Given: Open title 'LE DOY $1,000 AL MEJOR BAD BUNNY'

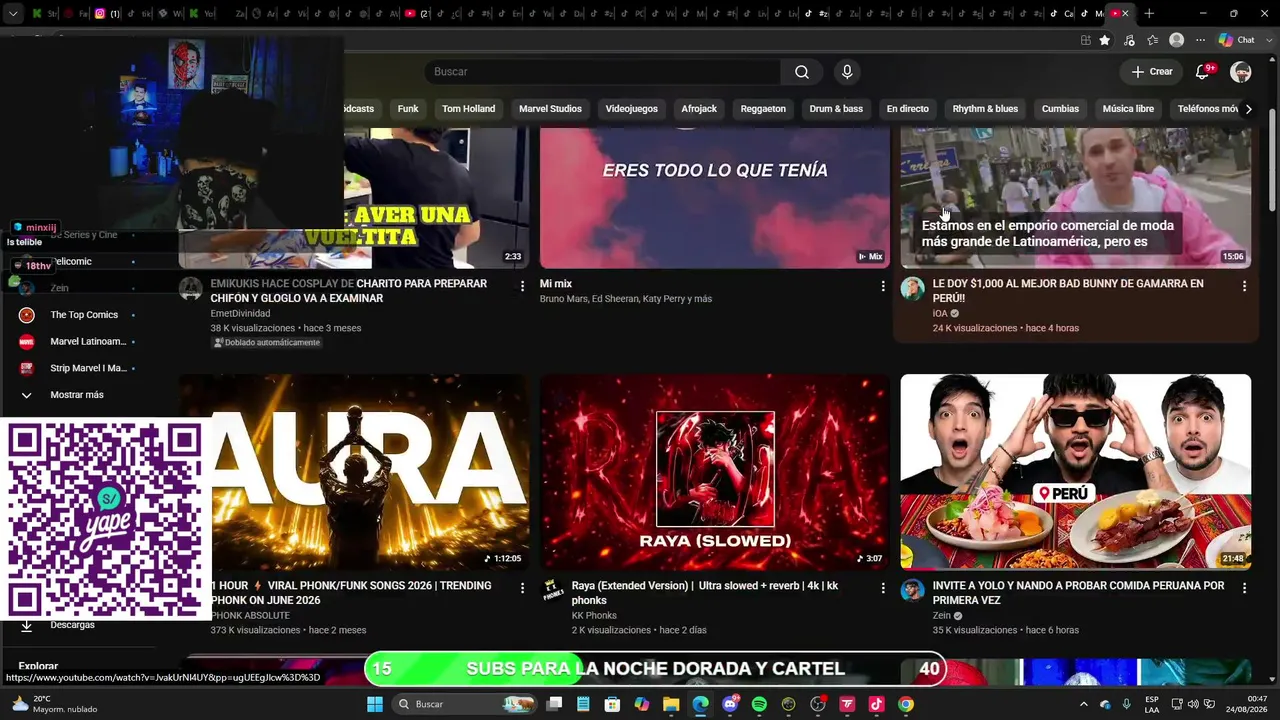Looking at the screenshot, I should click(1068, 291).
